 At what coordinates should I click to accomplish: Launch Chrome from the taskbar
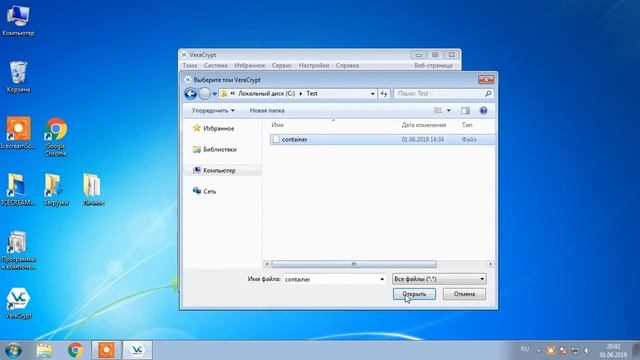pyautogui.click(x=76, y=350)
